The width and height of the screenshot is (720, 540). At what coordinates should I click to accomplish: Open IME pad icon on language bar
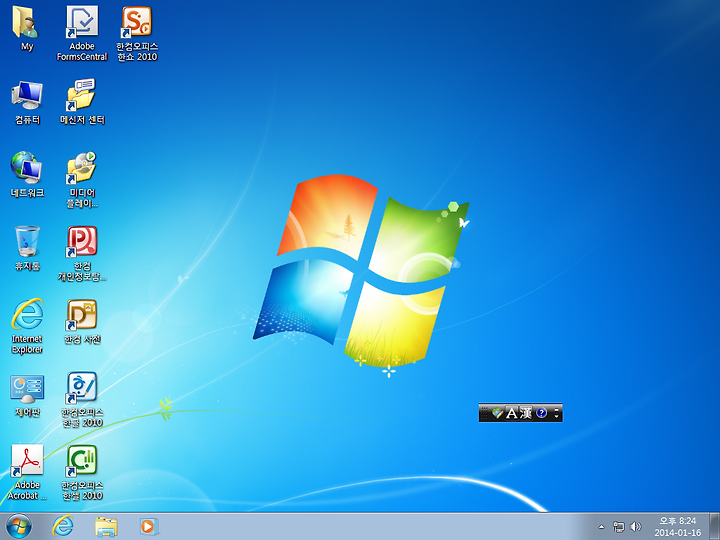(497, 413)
